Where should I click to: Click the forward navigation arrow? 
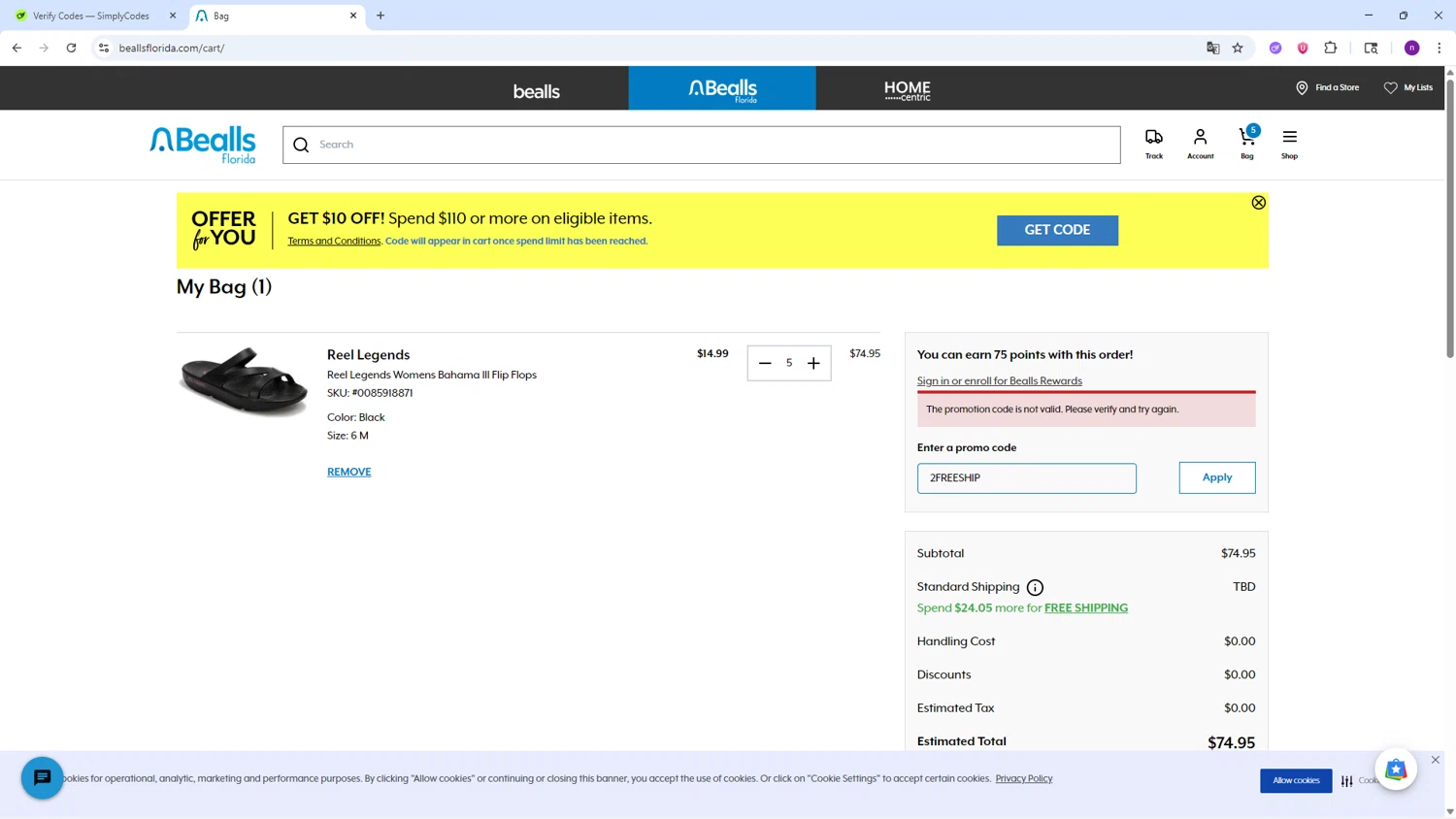pos(44,48)
